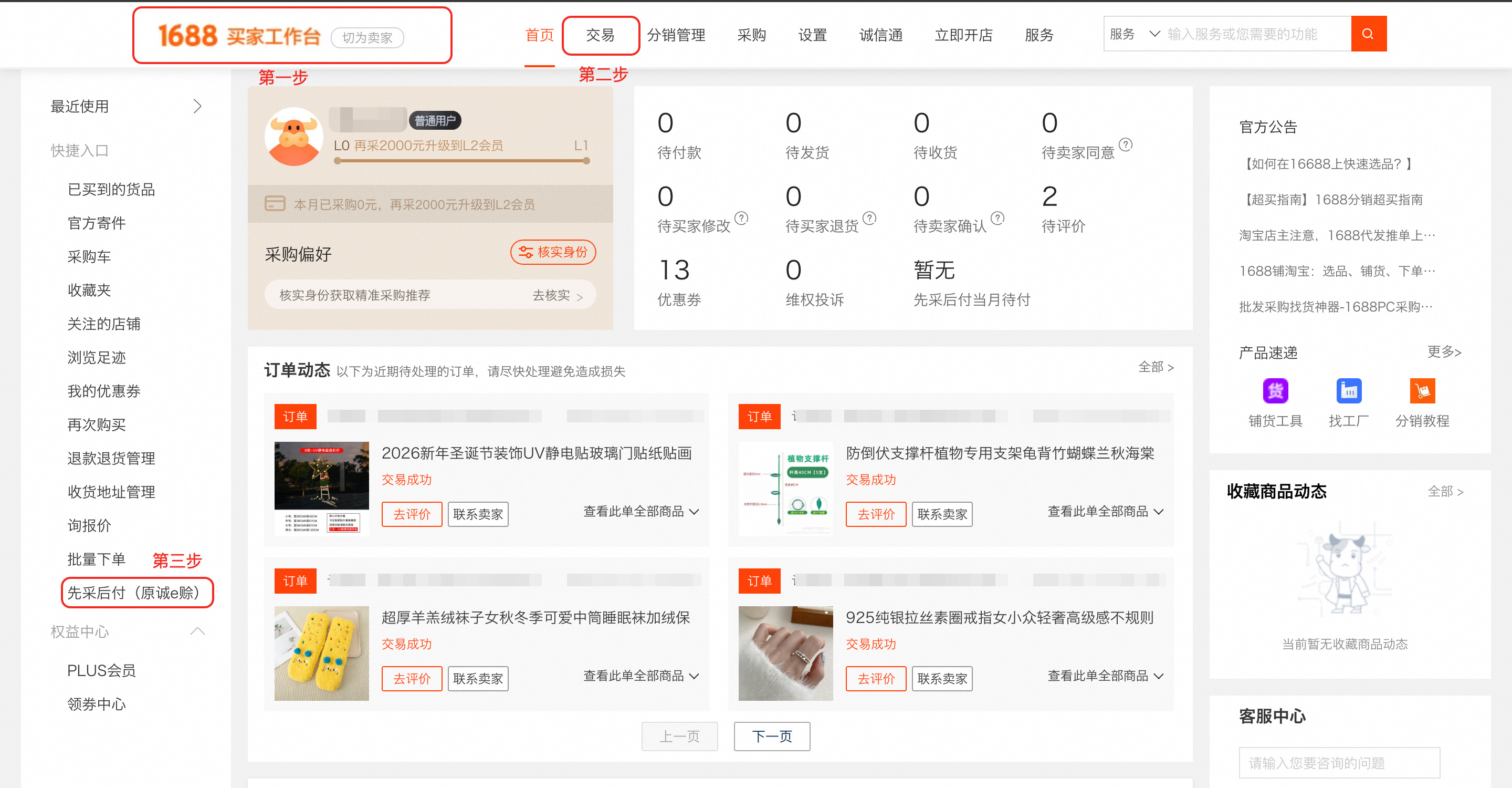Click the help icon beside 待卖家同意
Viewport: 1512px width, 788px height.
(1125, 144)
